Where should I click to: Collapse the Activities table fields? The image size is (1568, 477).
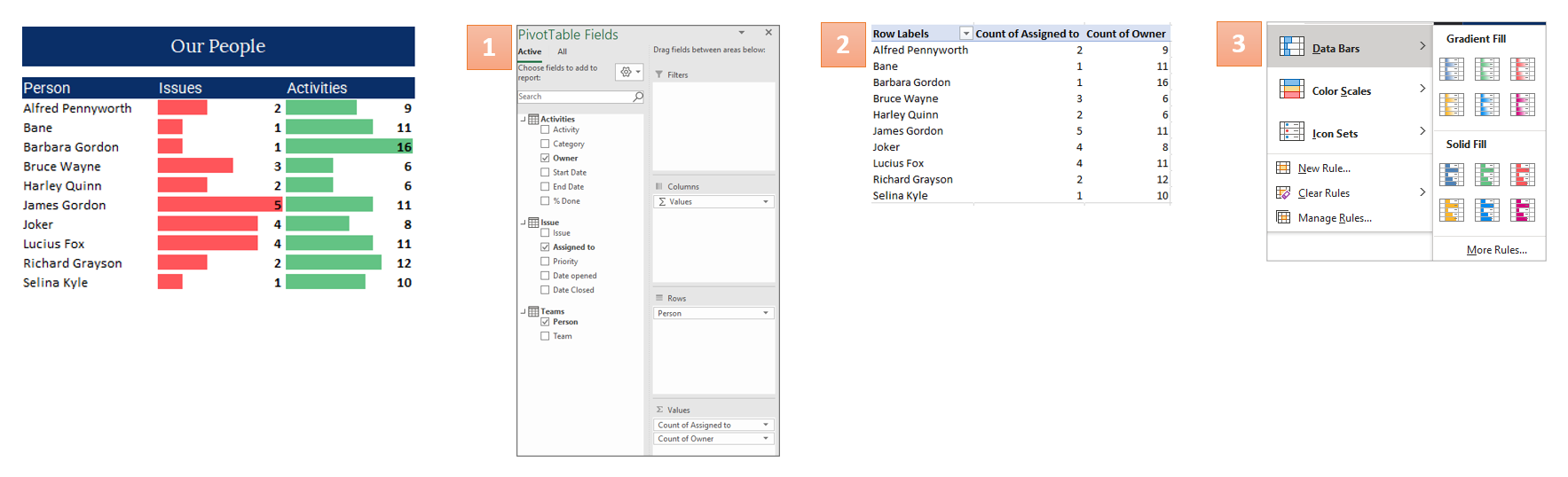523,118
